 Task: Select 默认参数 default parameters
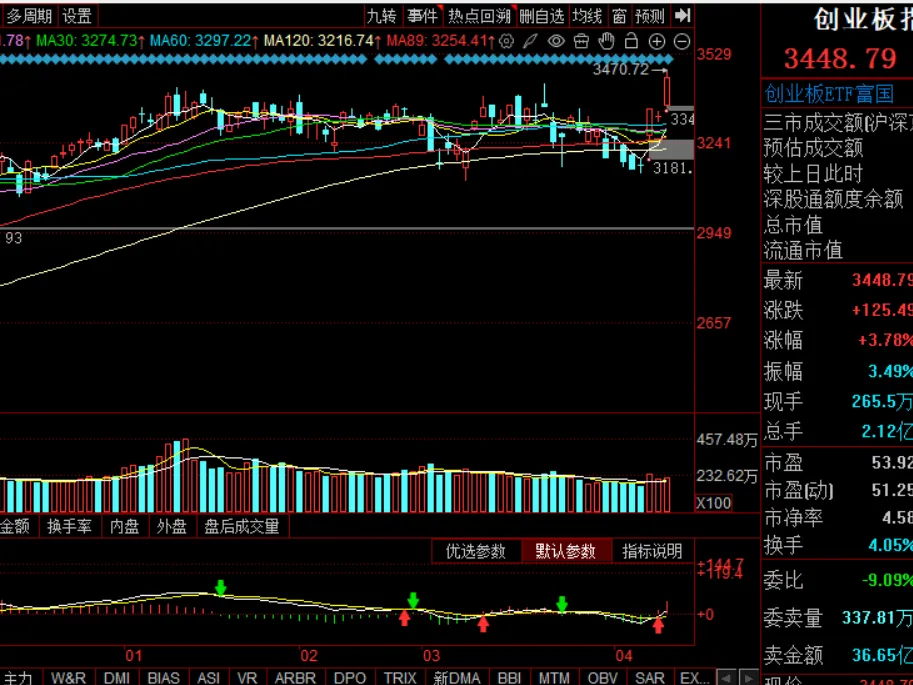[565, 551]
